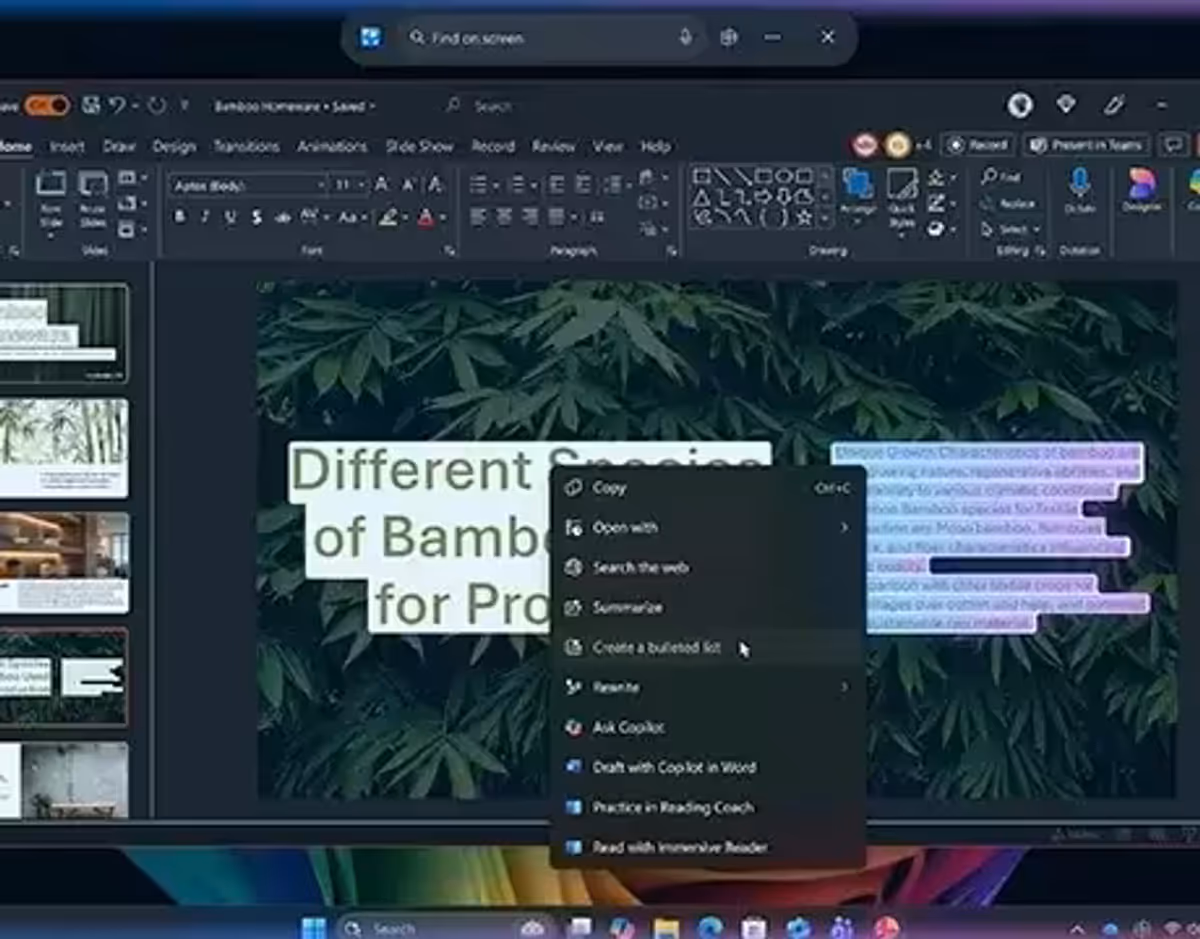
Task: Open the font name combo box
Action: [x=248, y=185]
